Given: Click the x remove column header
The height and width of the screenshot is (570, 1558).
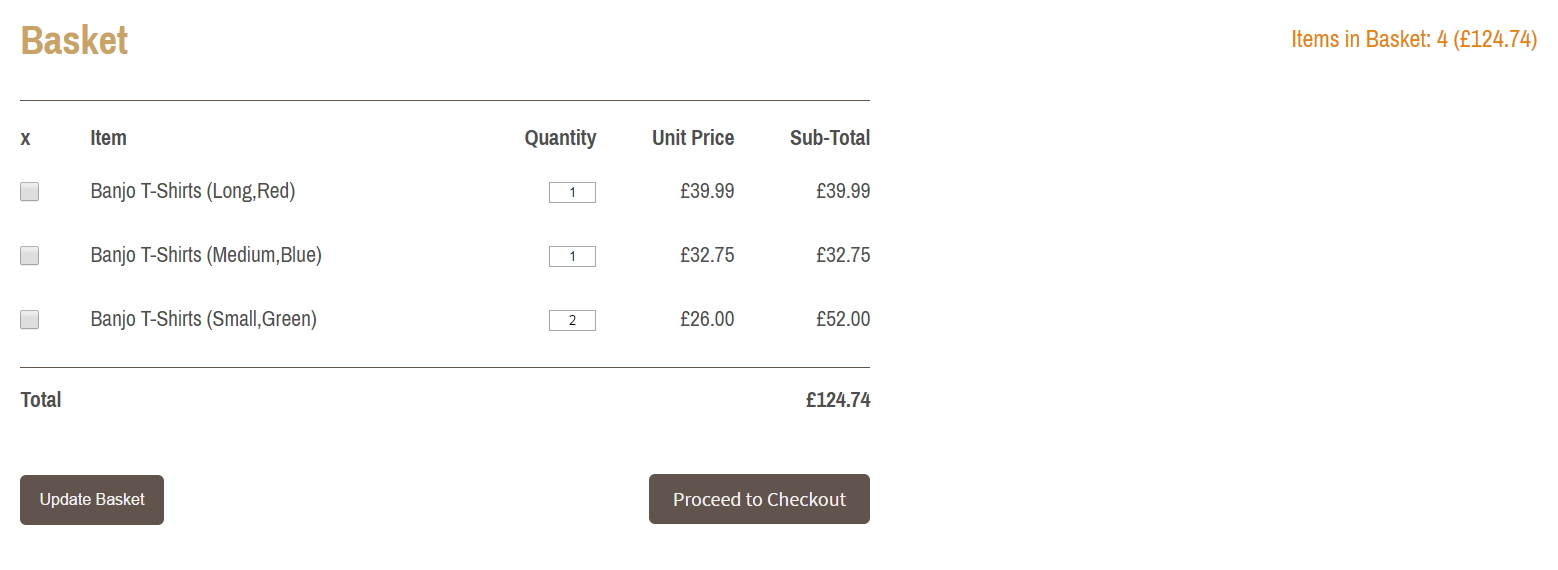Looking at the screenshot, I should click(x=25, y=138).
